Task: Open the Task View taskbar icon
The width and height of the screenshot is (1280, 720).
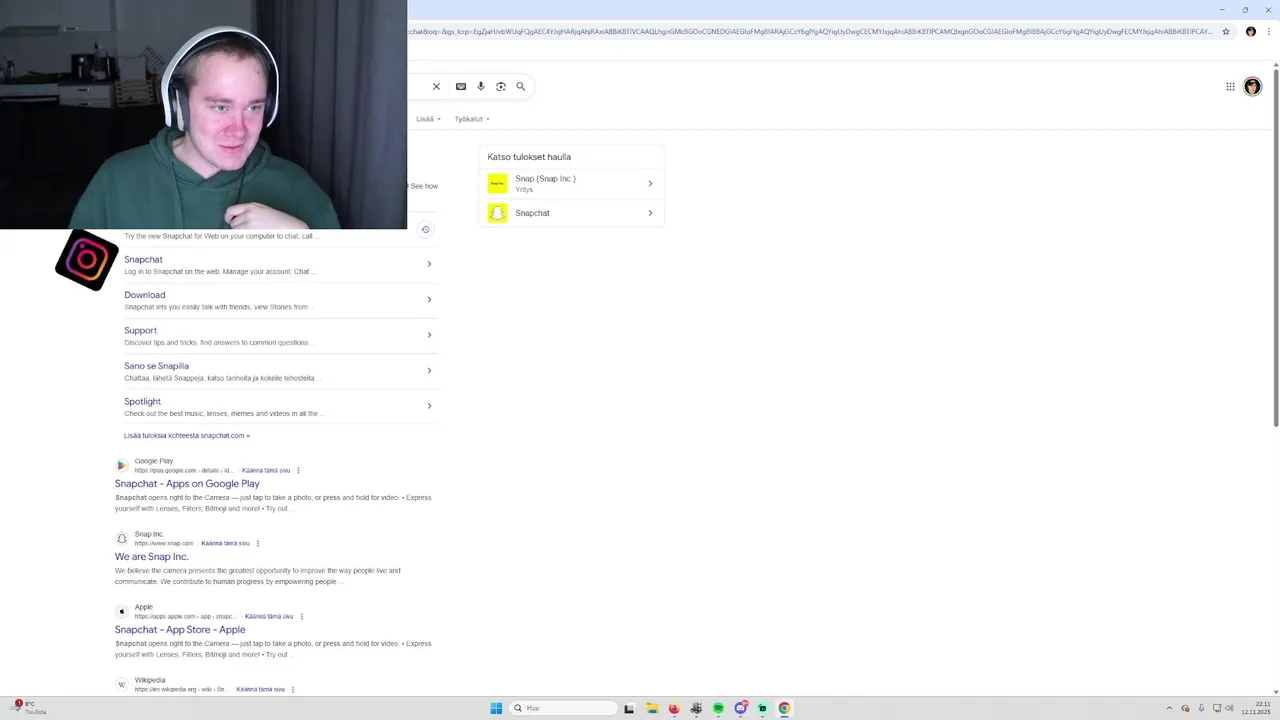Action: (629, 708)
